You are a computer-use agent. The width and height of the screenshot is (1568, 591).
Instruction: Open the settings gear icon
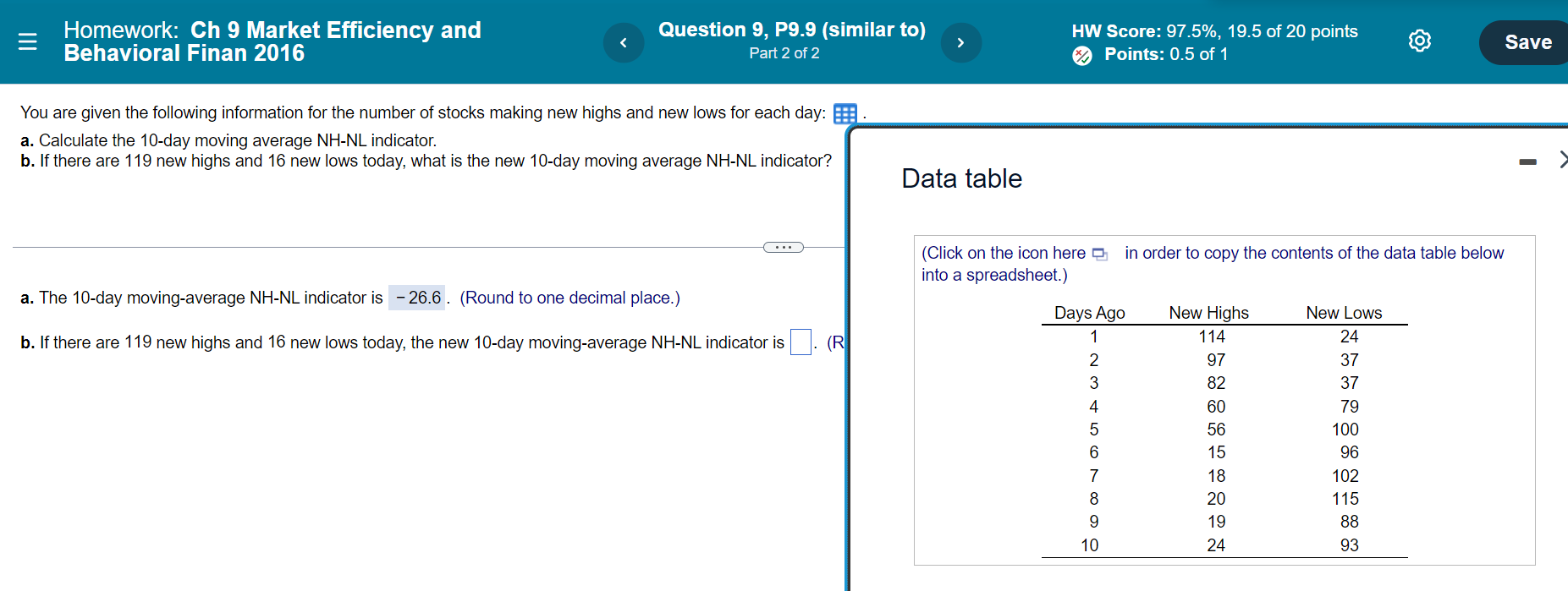pos(1419,41)
